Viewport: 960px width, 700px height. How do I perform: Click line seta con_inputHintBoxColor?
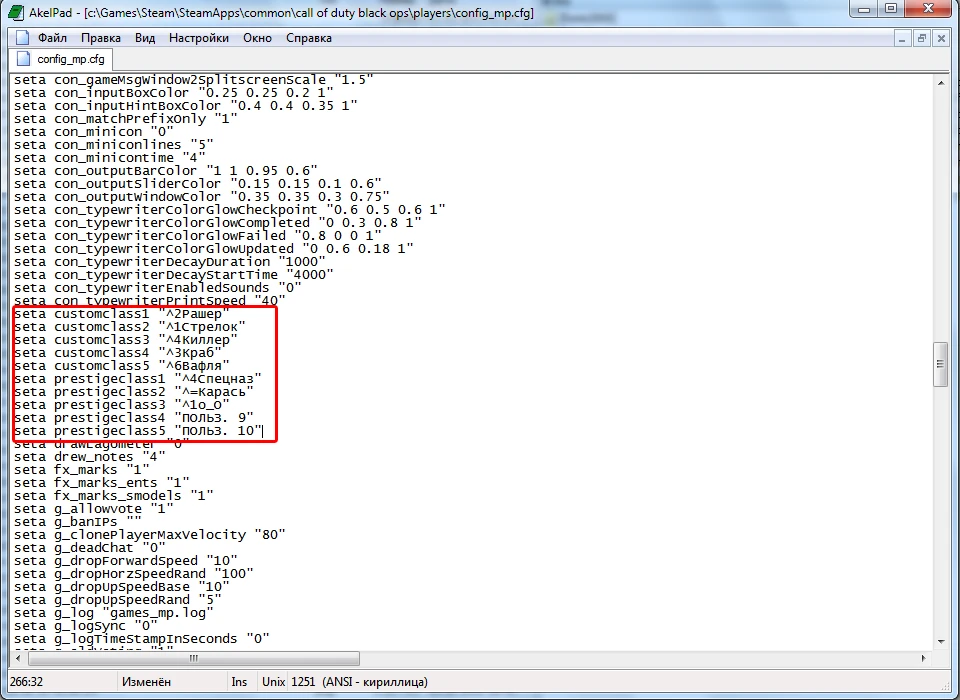(x=186, y=105)
